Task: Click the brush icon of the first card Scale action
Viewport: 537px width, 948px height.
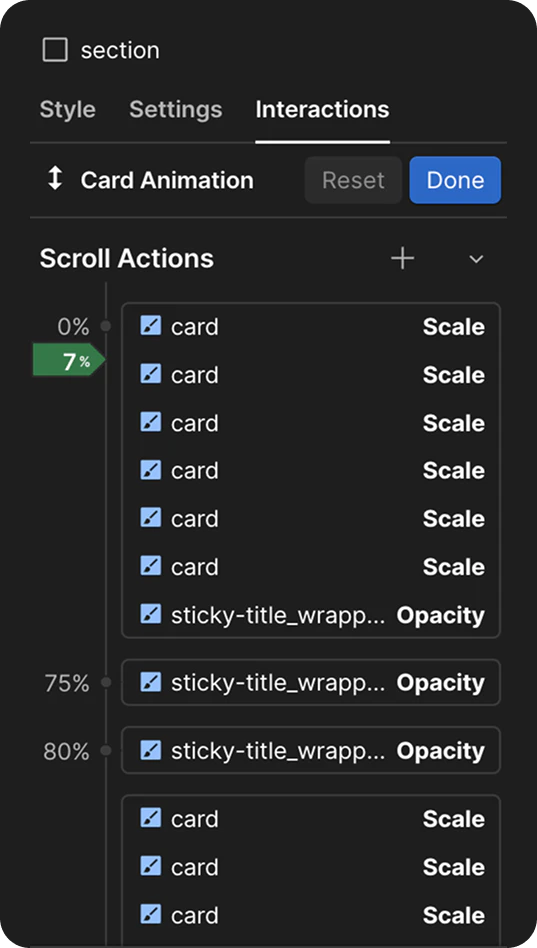Action: click(x=151, y=326)
